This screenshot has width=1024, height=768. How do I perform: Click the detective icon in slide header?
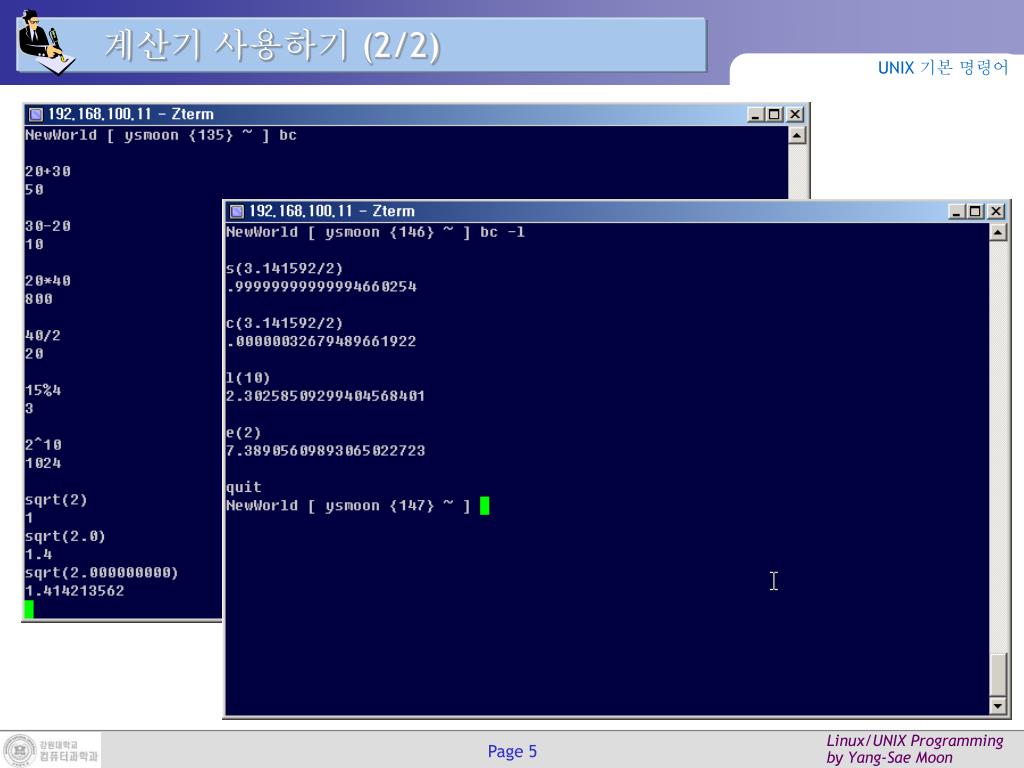(x=46, y=42)
